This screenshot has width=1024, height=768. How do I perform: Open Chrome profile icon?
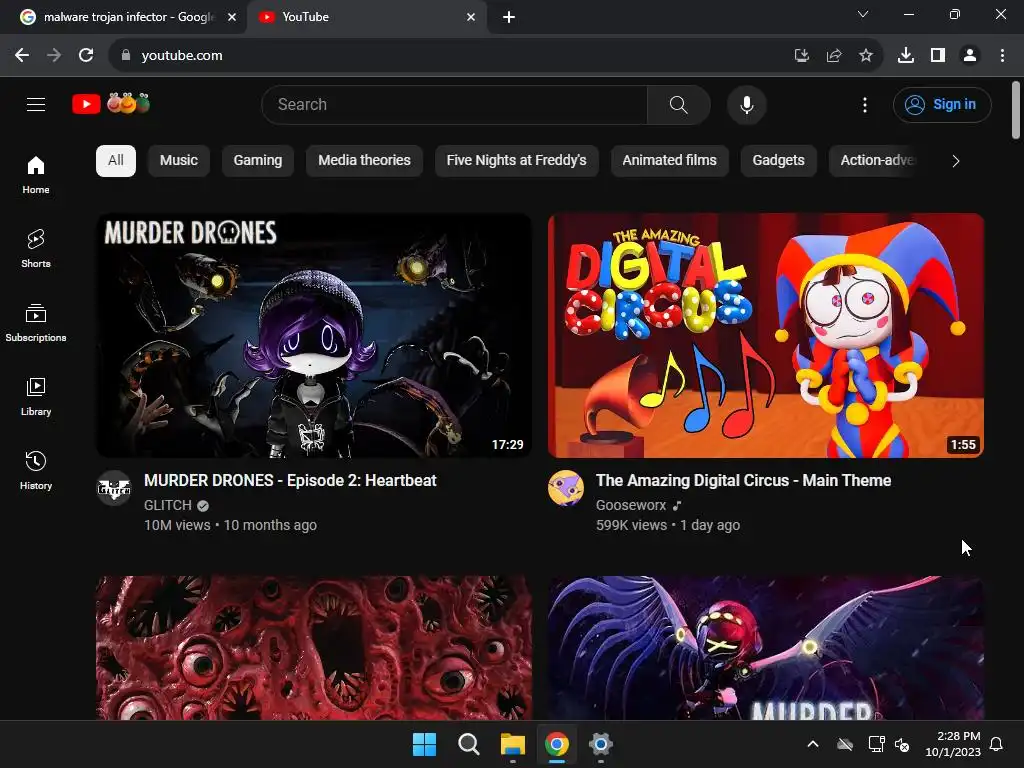click(970, 56)
